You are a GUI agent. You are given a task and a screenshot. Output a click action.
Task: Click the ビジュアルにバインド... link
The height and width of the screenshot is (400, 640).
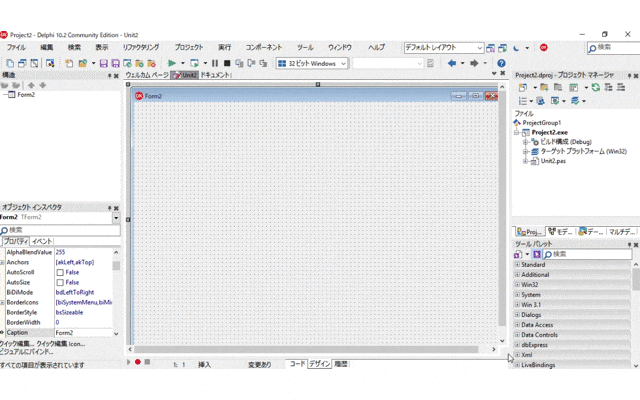(27, 351)
